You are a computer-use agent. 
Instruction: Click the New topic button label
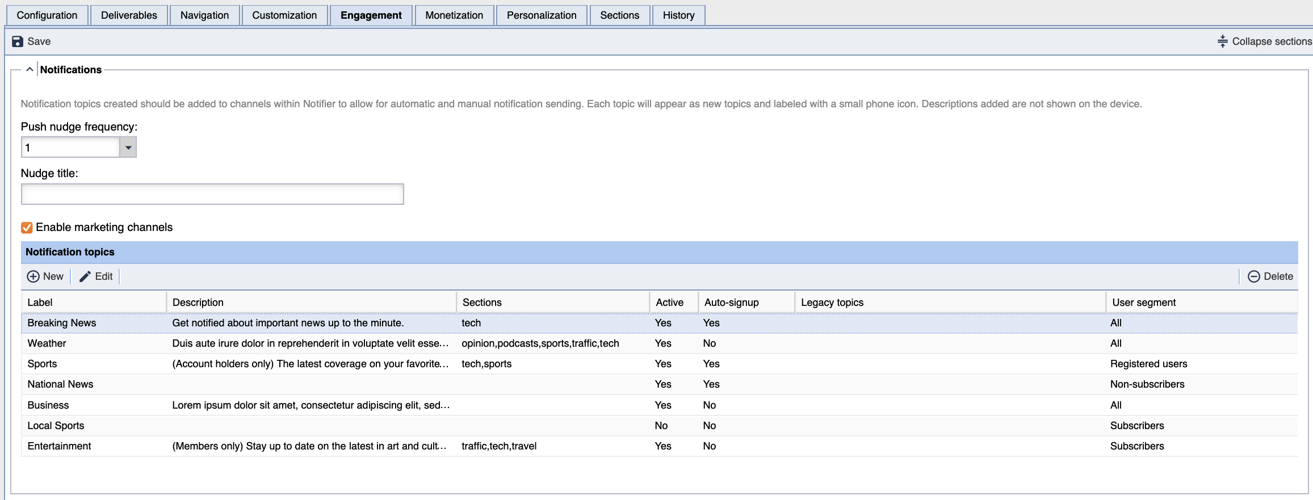53,276
